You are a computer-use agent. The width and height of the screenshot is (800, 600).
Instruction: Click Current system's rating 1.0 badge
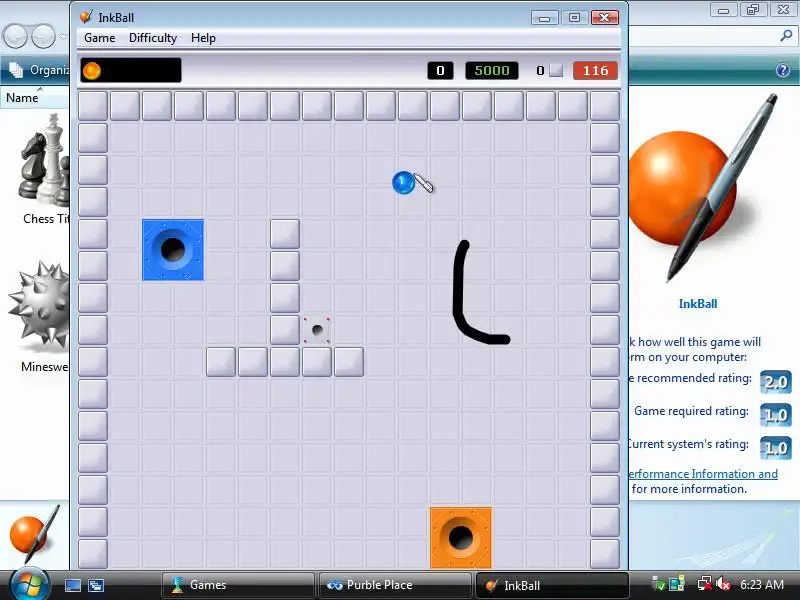(x=776, y=448)
